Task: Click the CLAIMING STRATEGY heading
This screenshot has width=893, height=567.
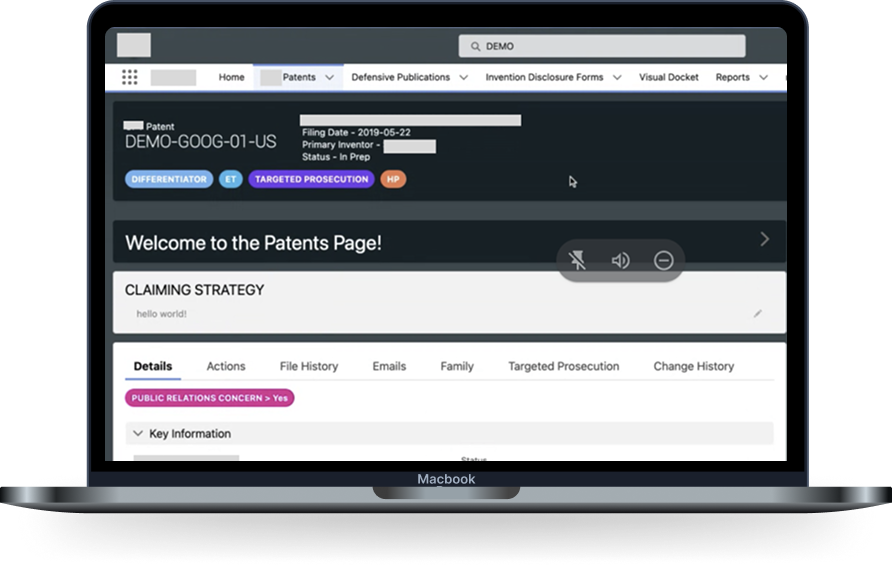Action: [x=194, y=290]
